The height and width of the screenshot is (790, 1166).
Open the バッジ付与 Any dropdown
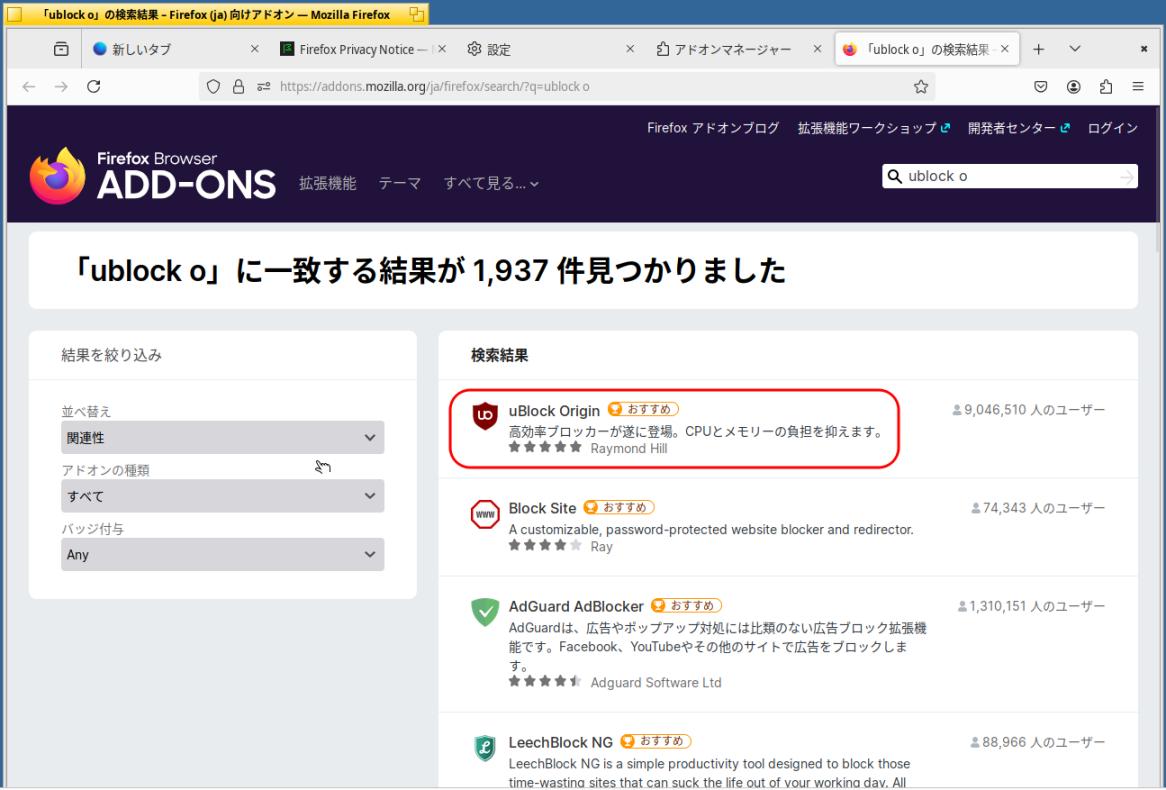(222, 555)
